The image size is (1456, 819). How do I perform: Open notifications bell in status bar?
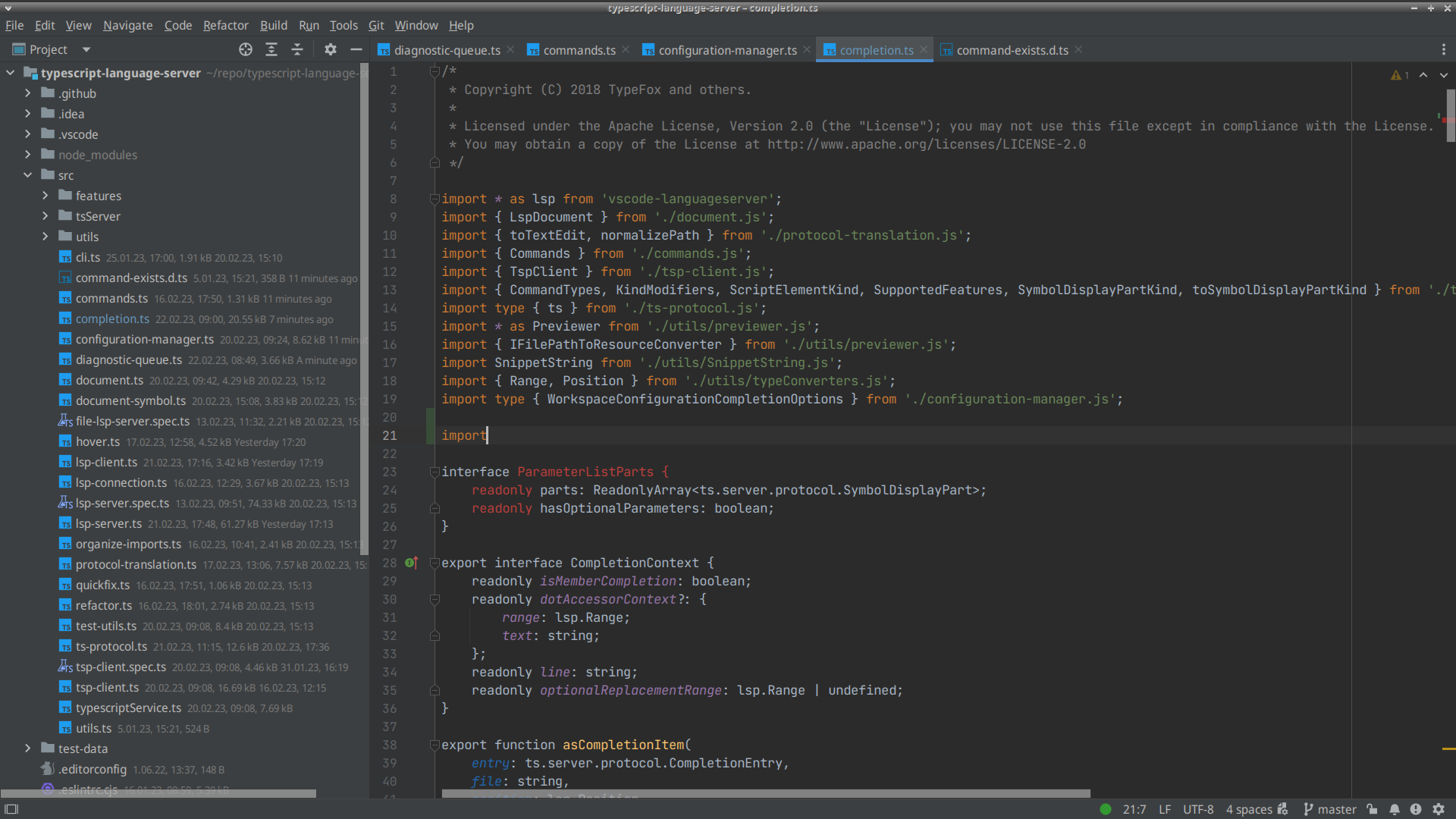click(x=1394, y=809)
